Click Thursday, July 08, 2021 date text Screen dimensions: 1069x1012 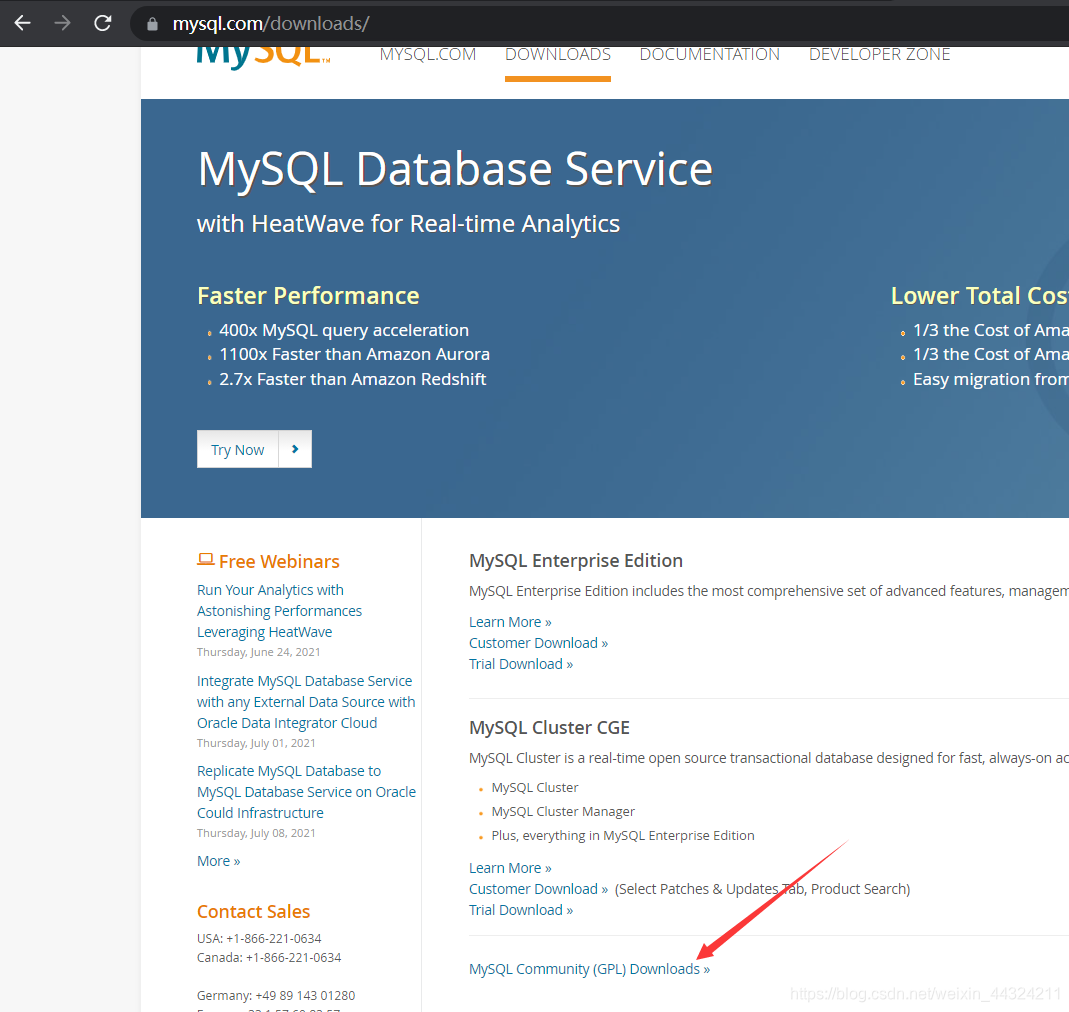pos(256,833)
